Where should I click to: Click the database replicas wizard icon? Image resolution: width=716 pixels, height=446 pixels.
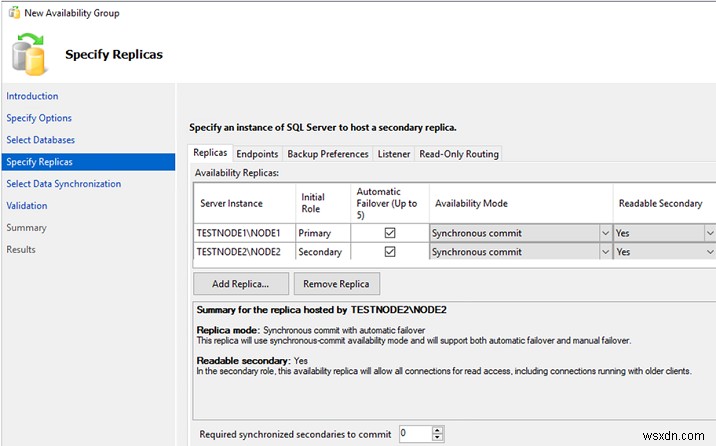[29, 54]
